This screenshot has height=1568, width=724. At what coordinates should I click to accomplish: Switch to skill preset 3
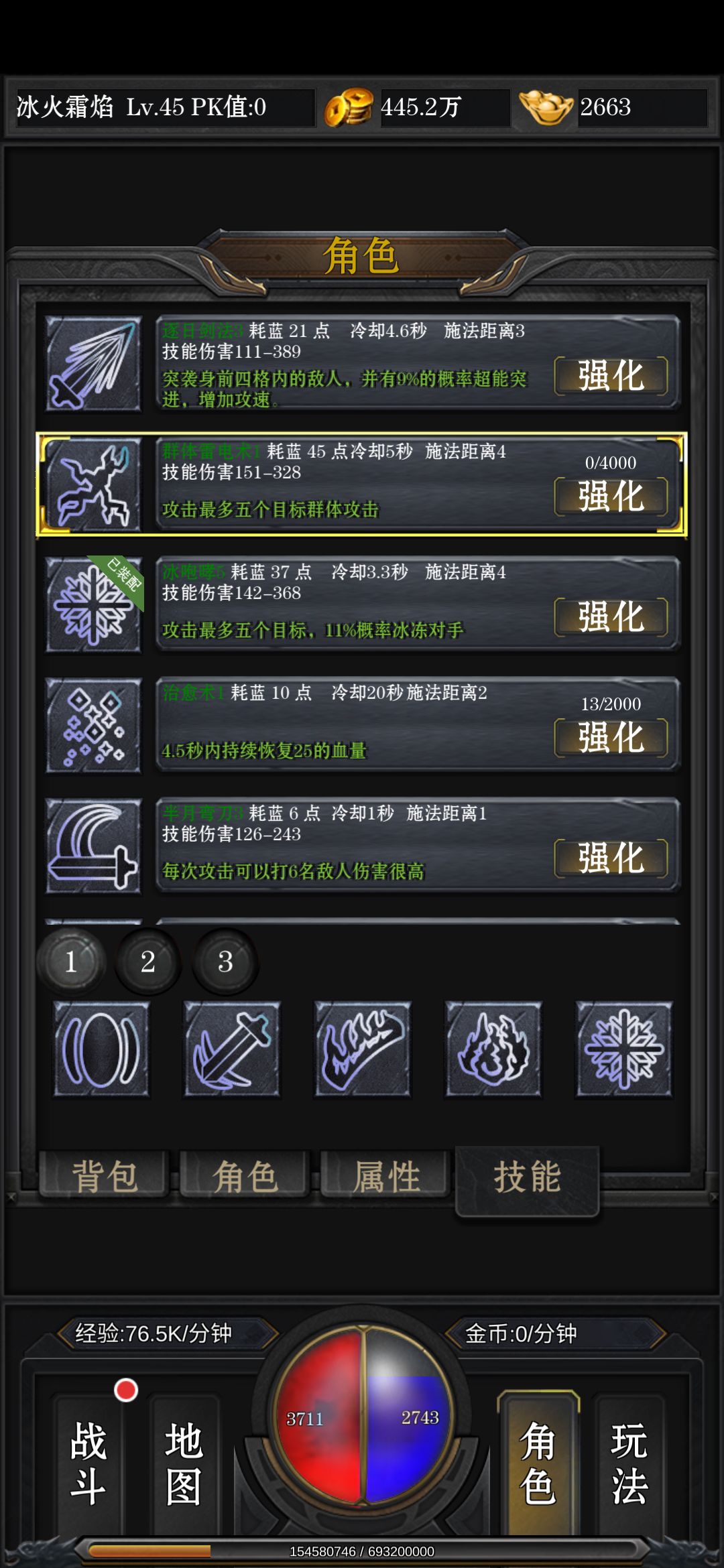(225, 962)
